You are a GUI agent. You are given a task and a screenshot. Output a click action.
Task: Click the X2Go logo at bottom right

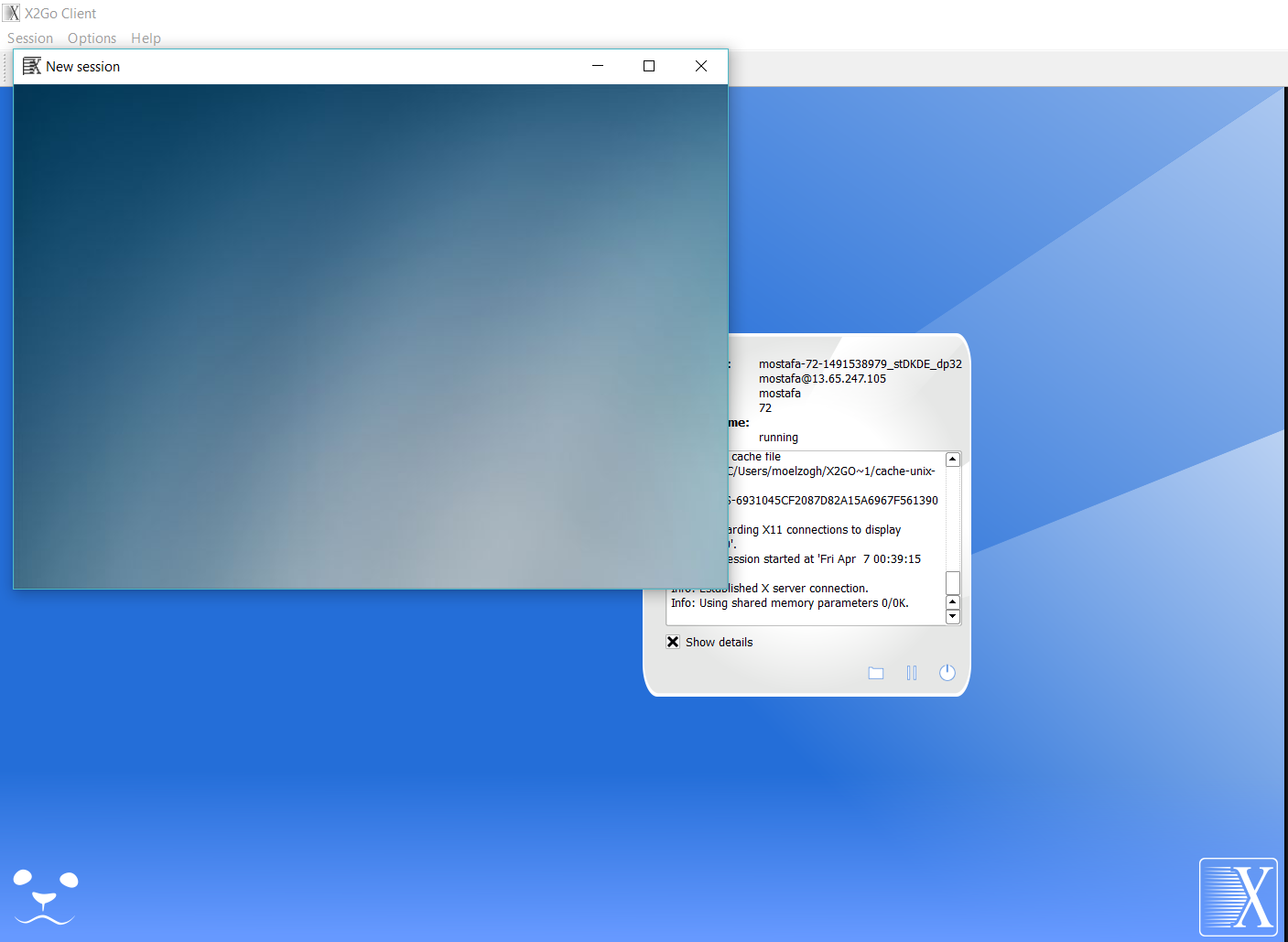1238,897
